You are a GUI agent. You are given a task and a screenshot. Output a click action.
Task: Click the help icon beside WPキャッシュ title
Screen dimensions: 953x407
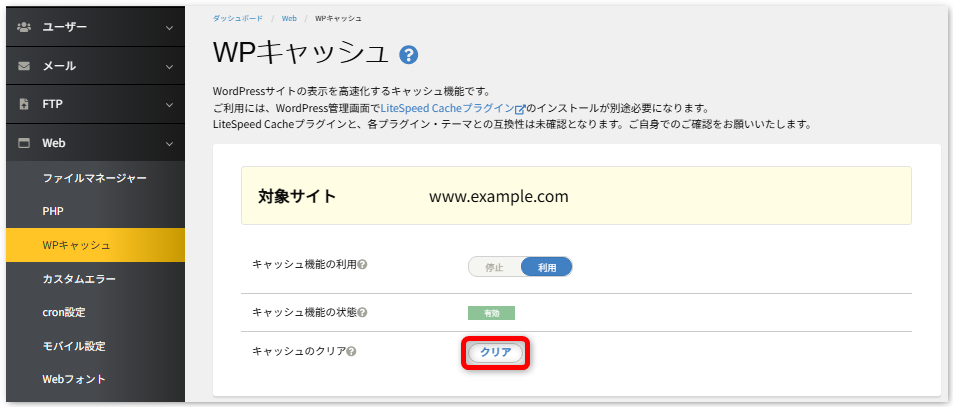click(x=408, y=55)
